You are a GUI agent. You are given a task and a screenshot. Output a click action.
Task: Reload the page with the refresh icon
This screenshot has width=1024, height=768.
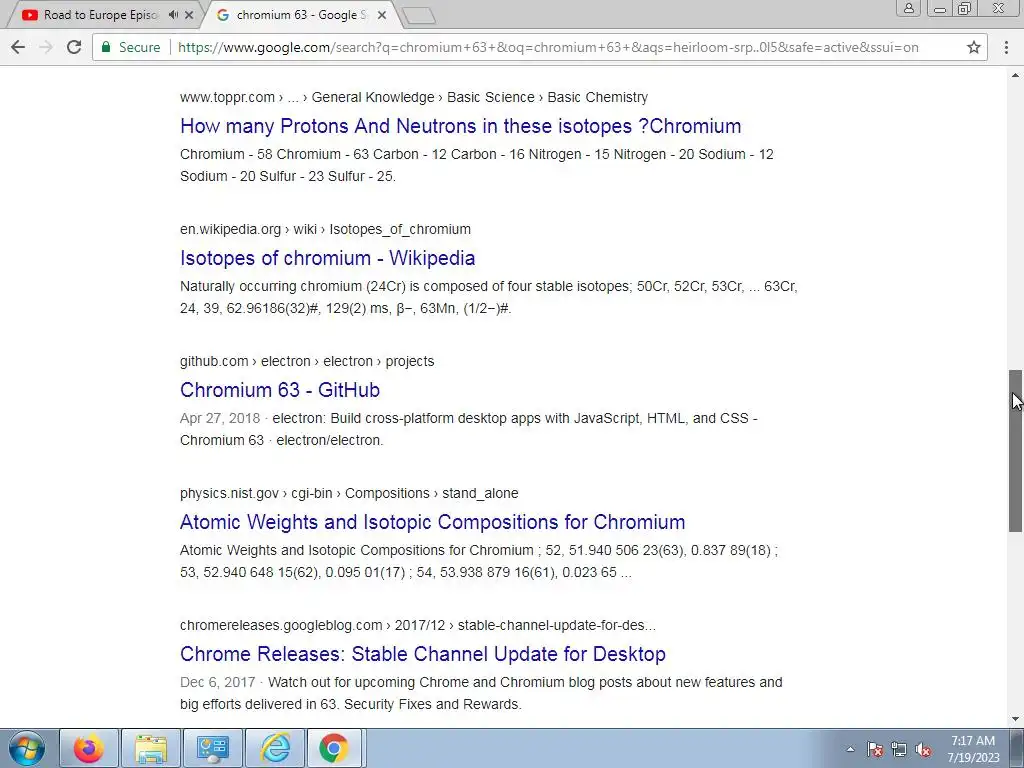(74, 47)
